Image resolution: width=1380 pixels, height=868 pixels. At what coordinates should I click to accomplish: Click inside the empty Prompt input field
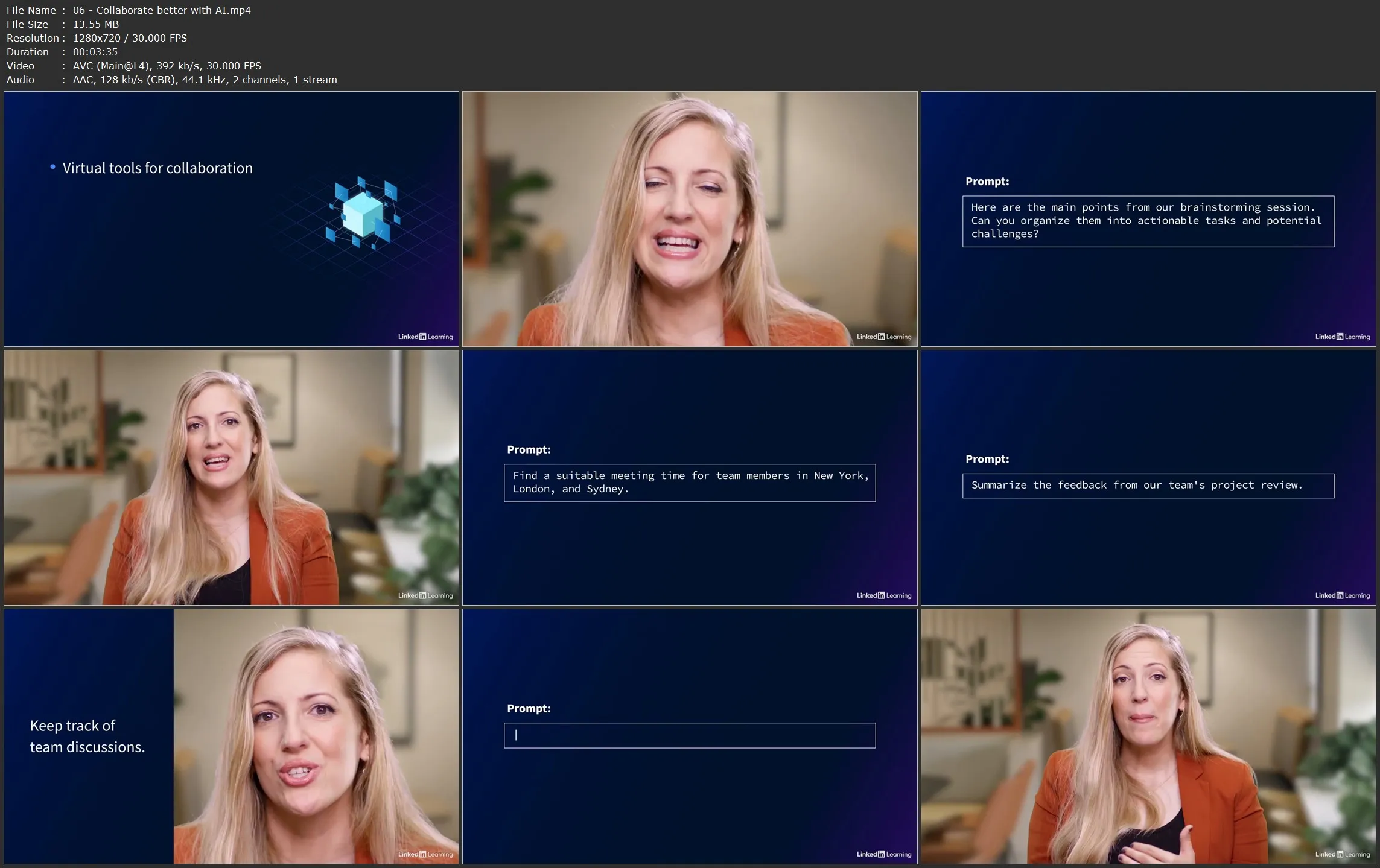[689, 735]
